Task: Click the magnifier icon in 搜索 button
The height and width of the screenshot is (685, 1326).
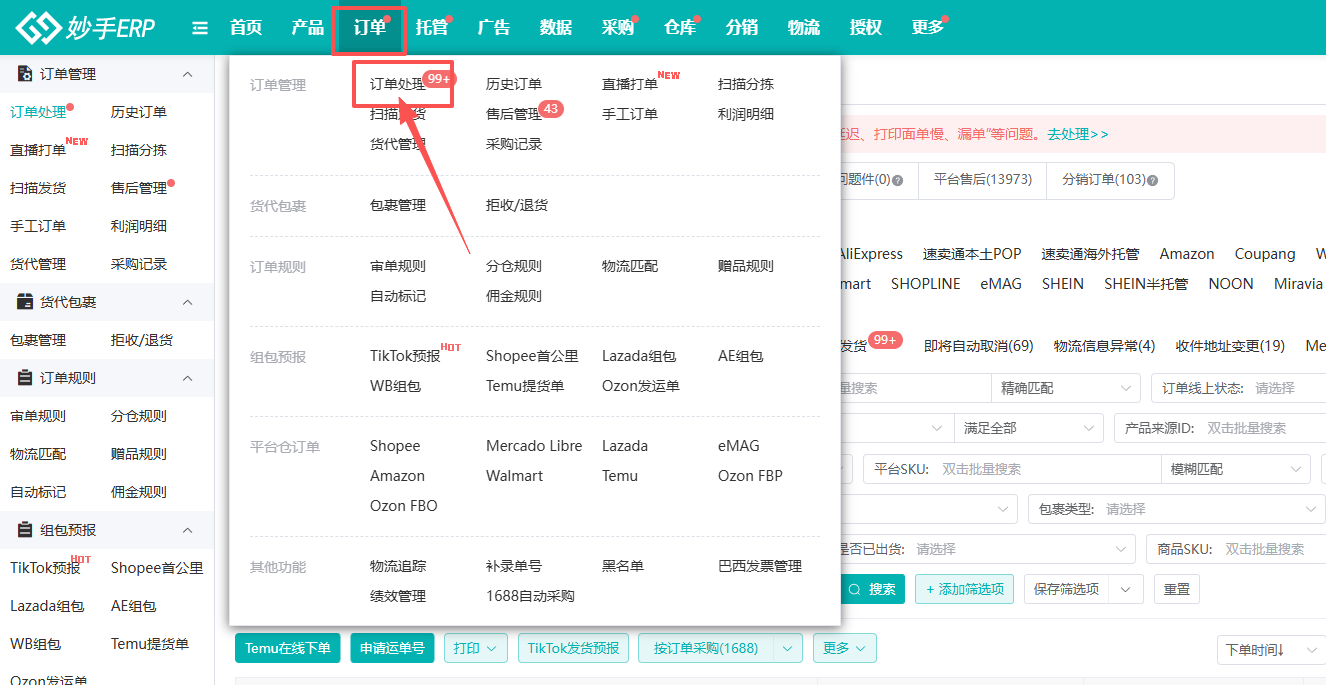Action: pos(854,589)
